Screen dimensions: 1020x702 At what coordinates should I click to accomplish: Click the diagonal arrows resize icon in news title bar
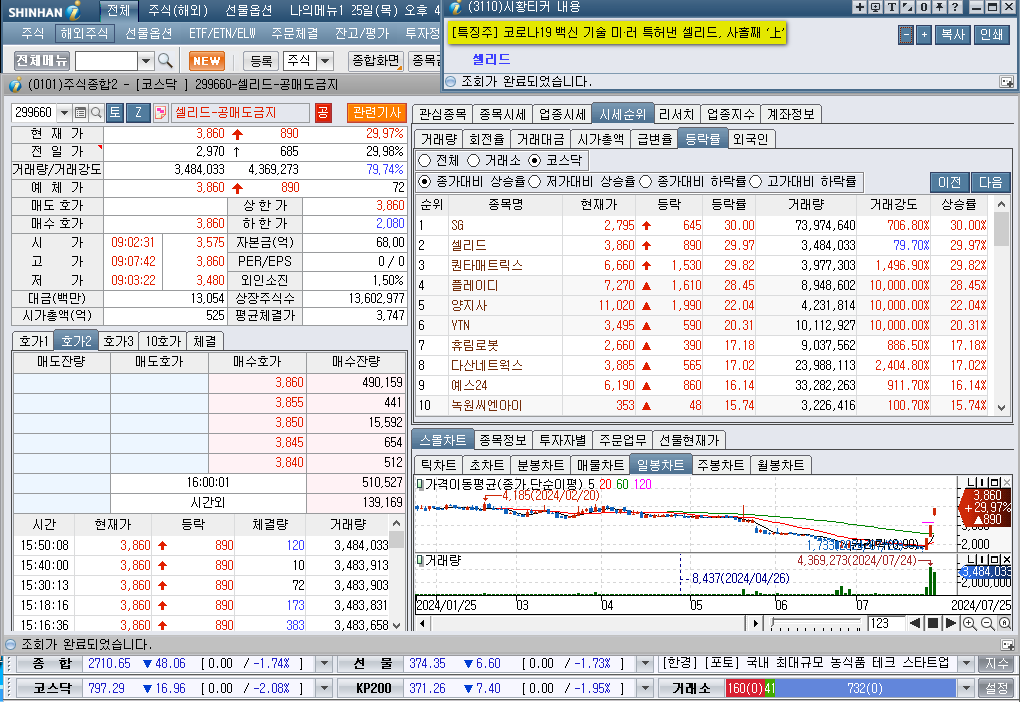tap(907, 7)
